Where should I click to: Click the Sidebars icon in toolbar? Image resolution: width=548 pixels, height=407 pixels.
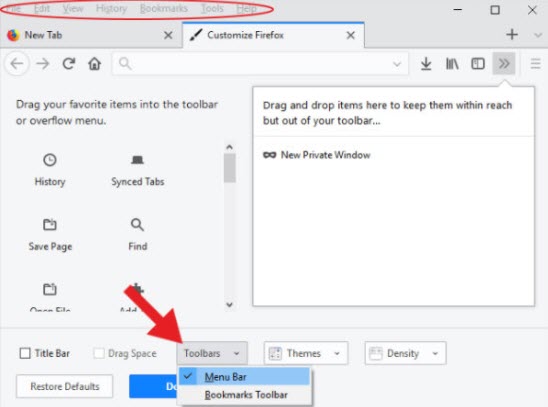pyautogui.click(x=478, y=64)
